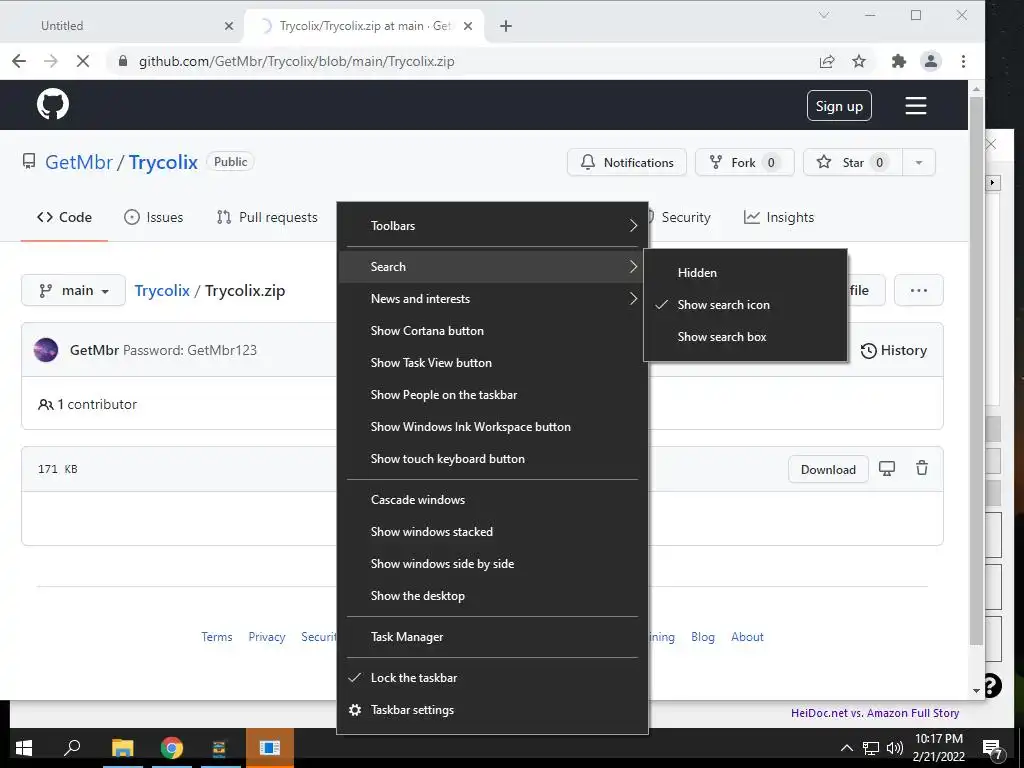Choose Show windows side by side
Image resolution: width=1024 pixels, height=768 pixels.
click(492, 564)
